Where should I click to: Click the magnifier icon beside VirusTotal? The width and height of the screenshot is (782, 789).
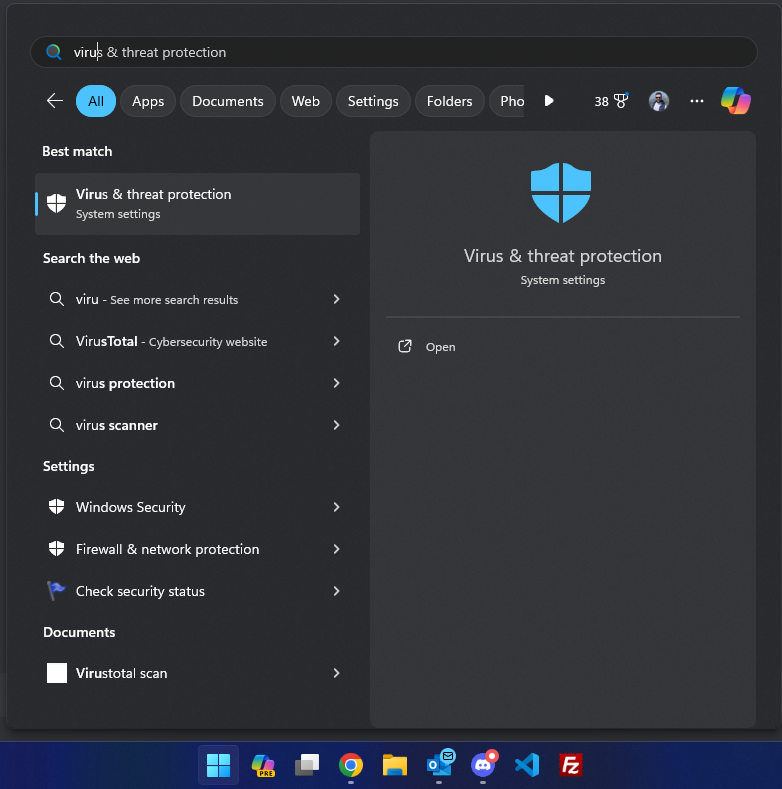point(56,341)
